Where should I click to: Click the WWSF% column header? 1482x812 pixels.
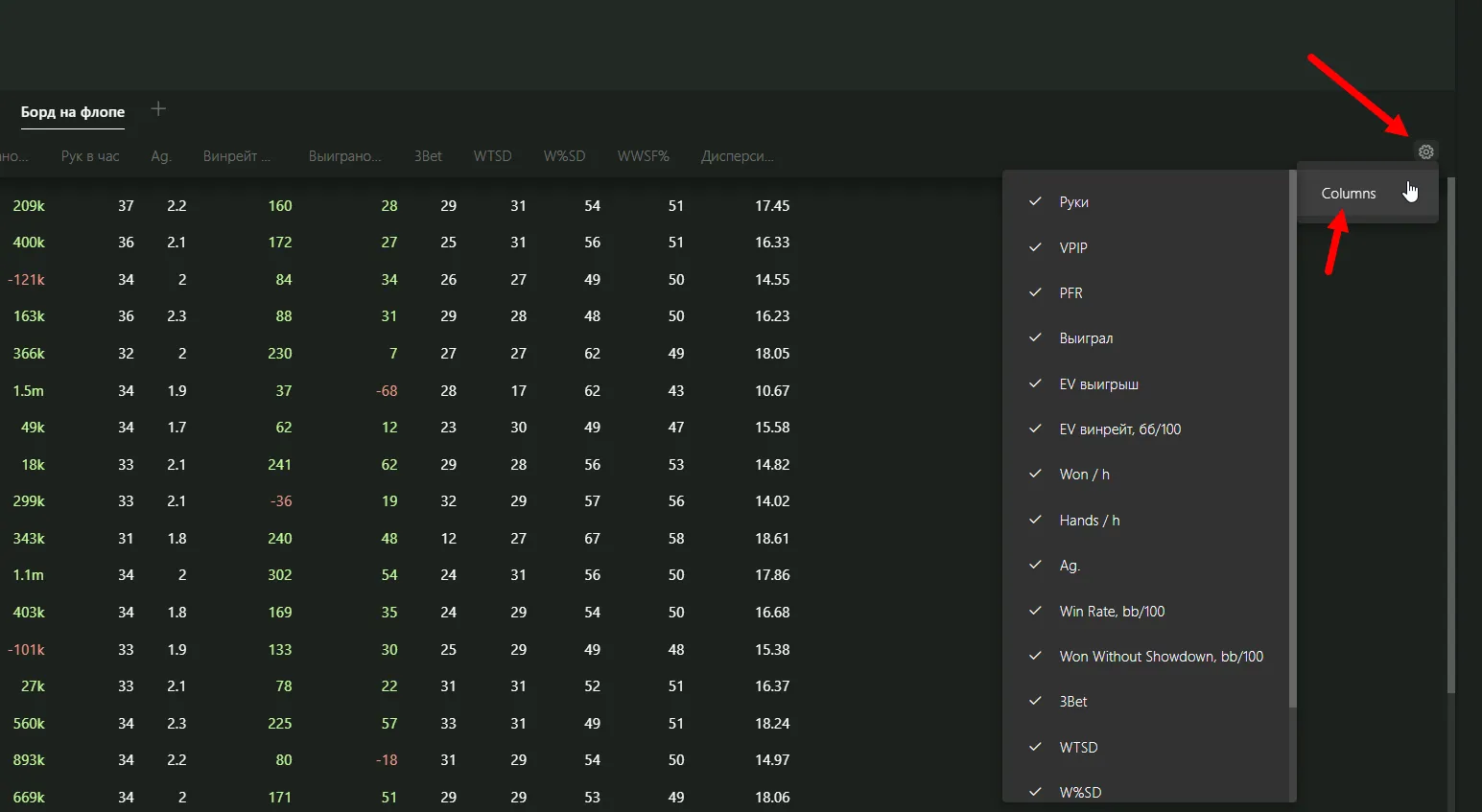point(643,156)
